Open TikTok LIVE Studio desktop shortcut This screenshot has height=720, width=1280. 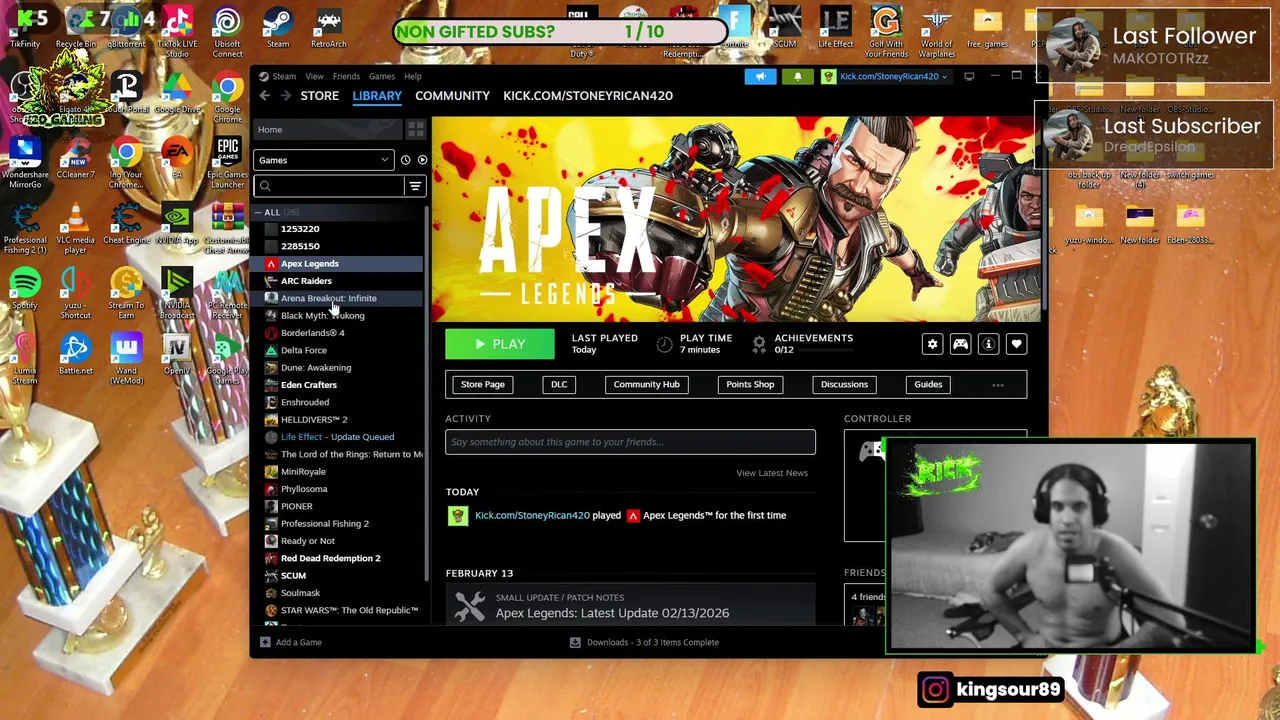click(x=177, y=32)
